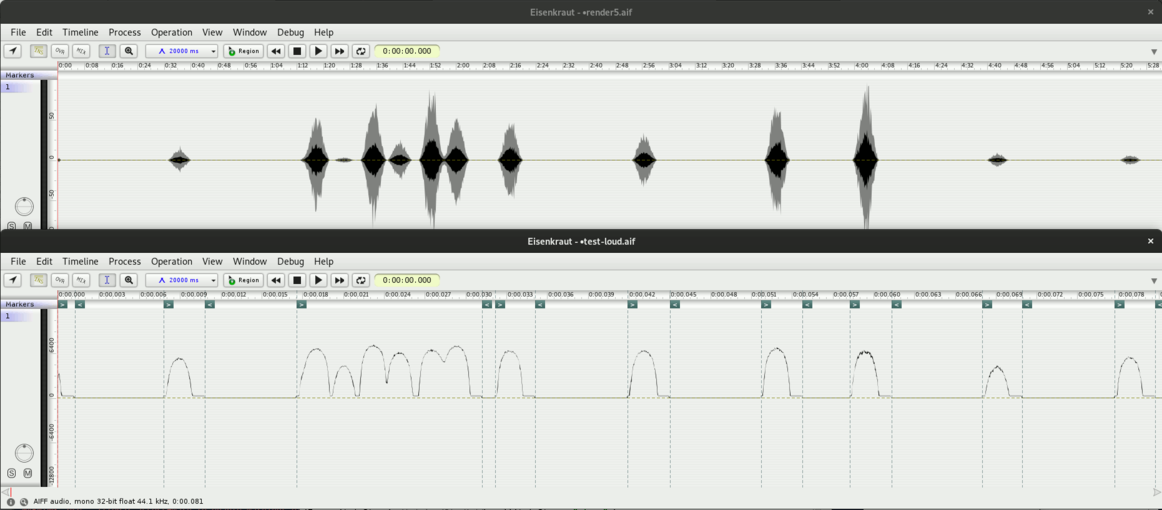The height and width of the screenshot is (510, 1162).
Task: Click the zoom tool in render5.aif toolbar
Action: point(129,51)
